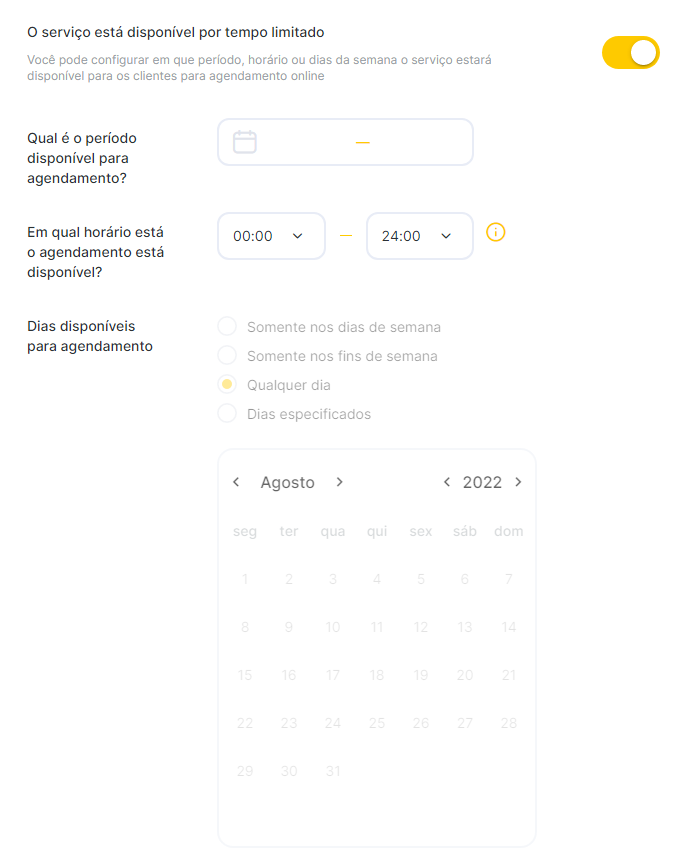Image resolution: width=681 pixels, height=867 pixels.
Task: Click the 2022 year label
Action: coord(482,482)
